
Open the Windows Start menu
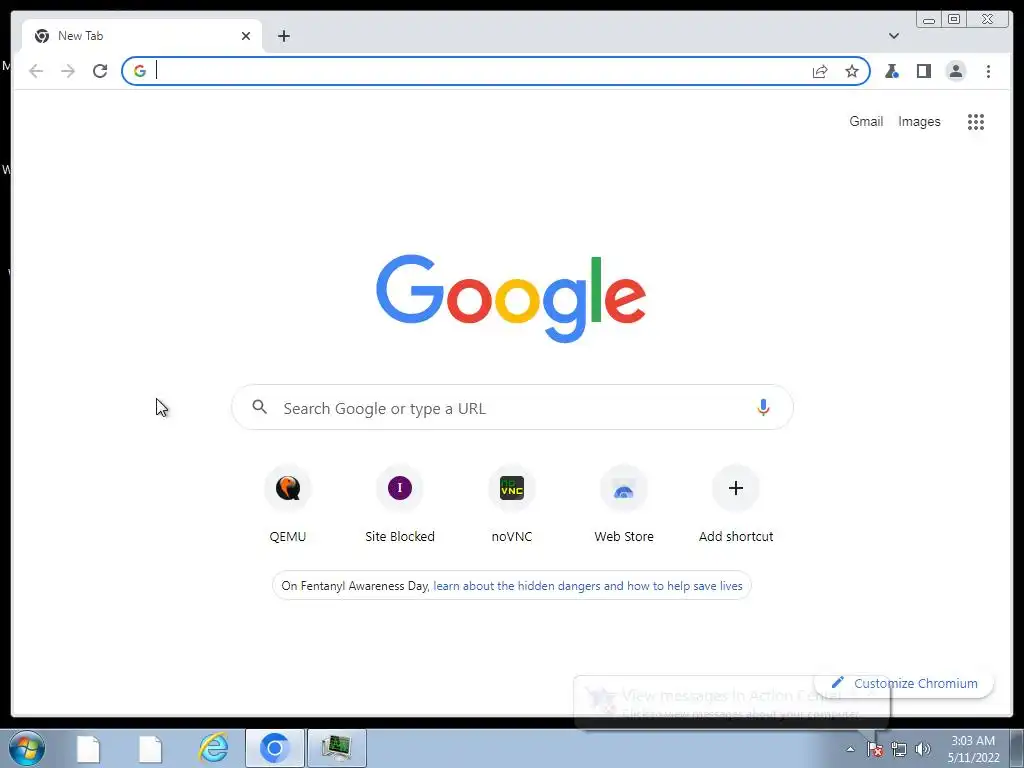coord(26,748)
